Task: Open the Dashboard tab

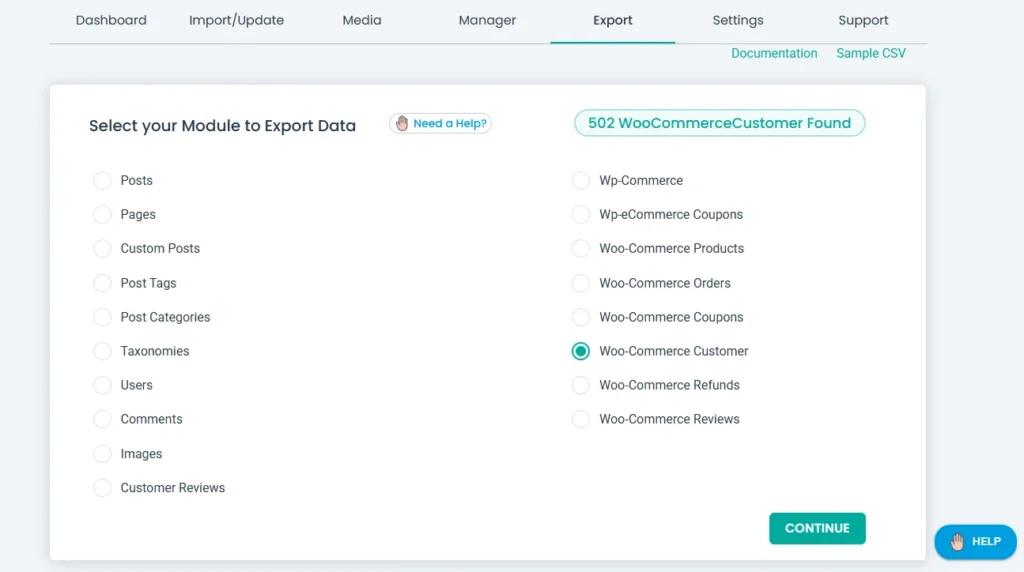Action: [111, 20]
